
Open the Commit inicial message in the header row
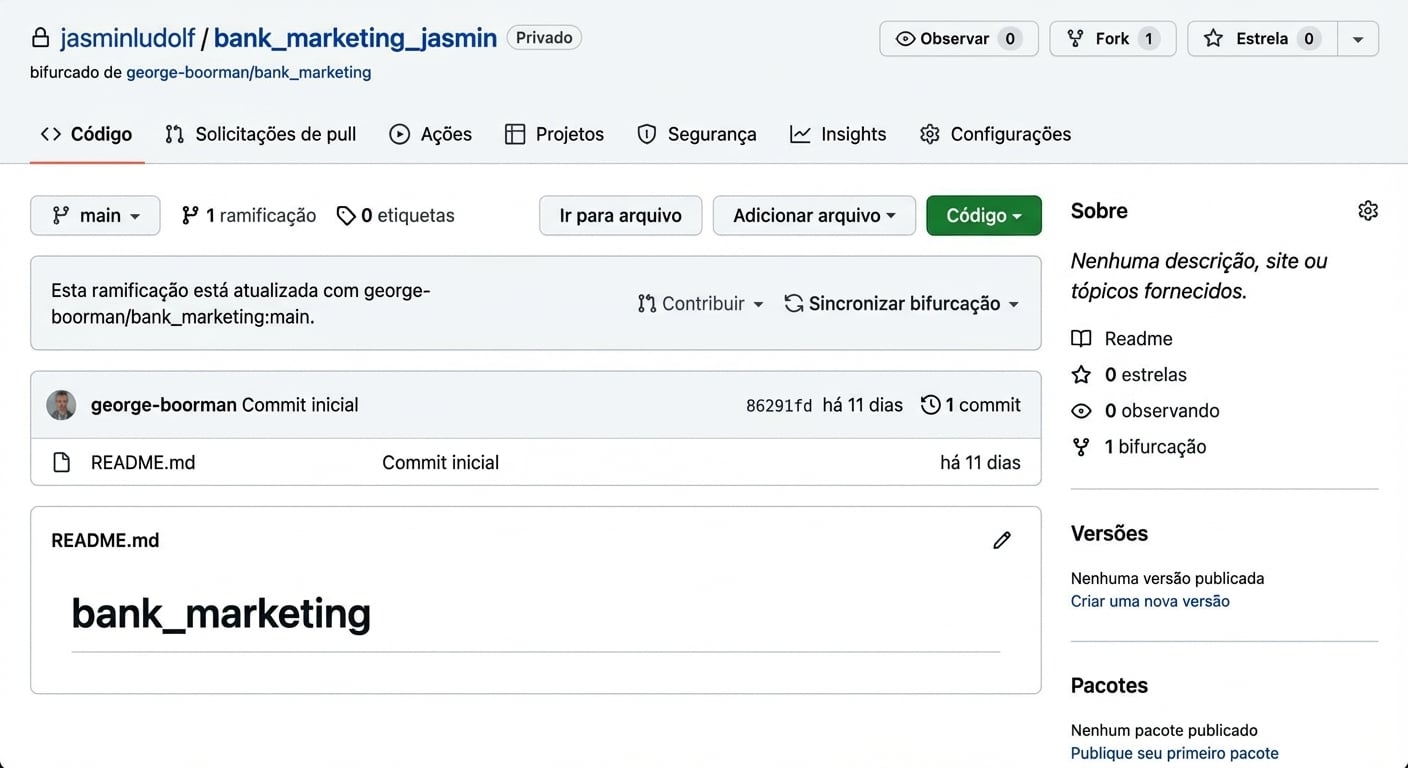(300, 405)
